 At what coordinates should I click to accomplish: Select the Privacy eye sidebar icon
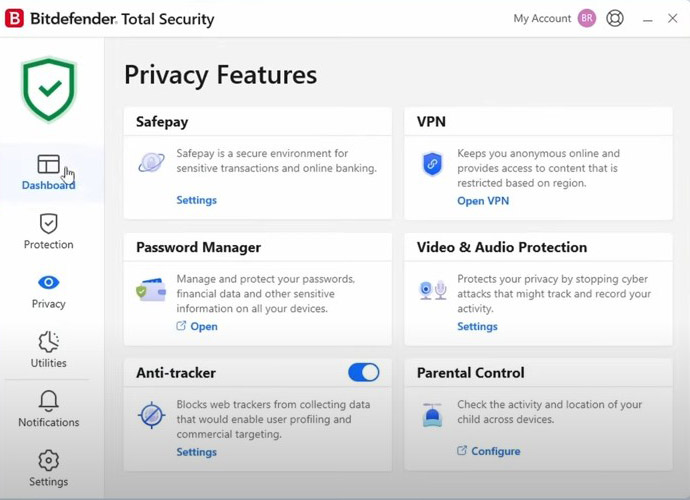[x=48, y=283]
